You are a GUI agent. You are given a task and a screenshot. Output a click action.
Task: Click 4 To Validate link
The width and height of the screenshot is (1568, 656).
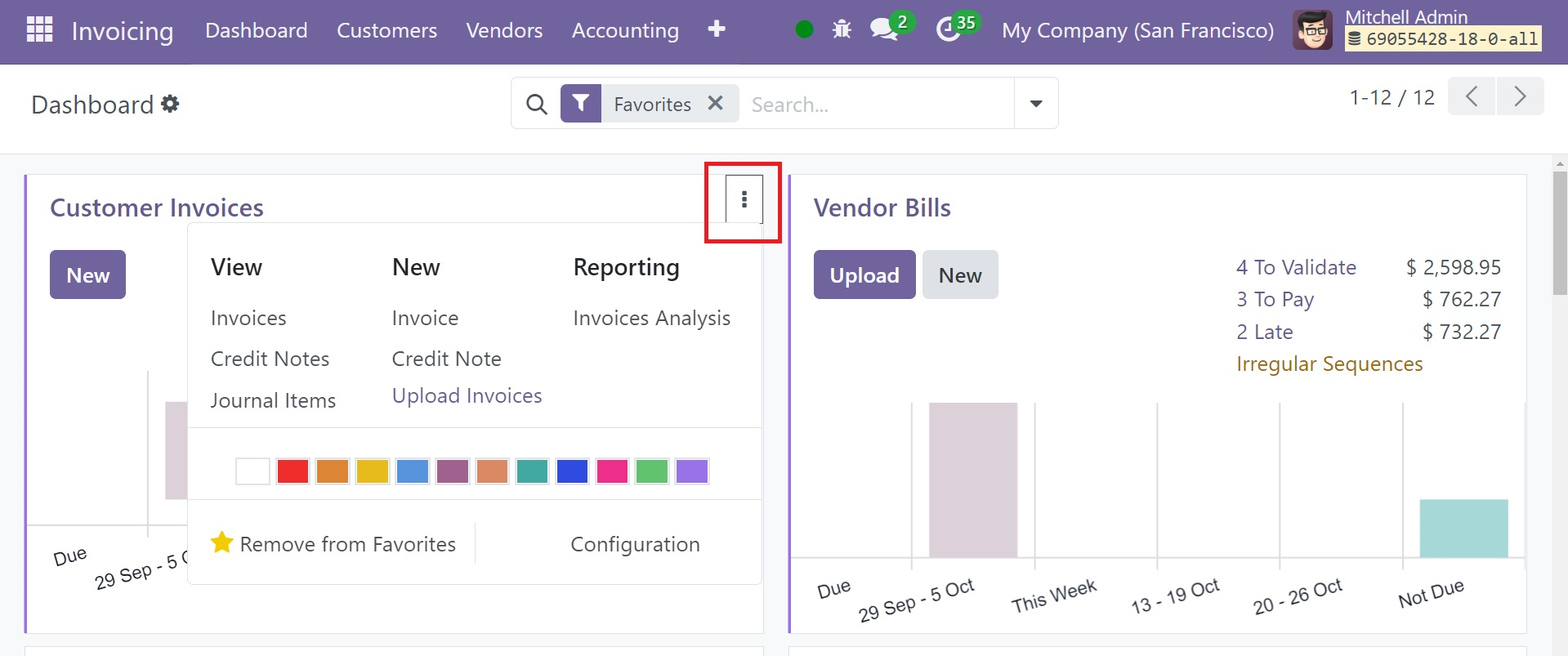[x=1296, y=267]
